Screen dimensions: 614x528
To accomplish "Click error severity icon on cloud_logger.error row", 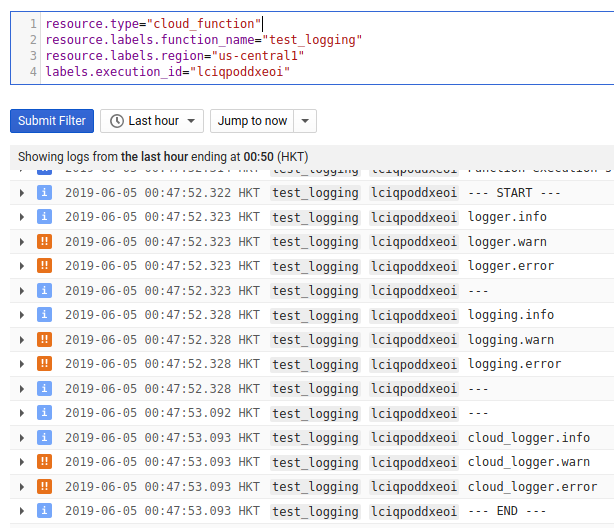I will (x=44, y=486).
